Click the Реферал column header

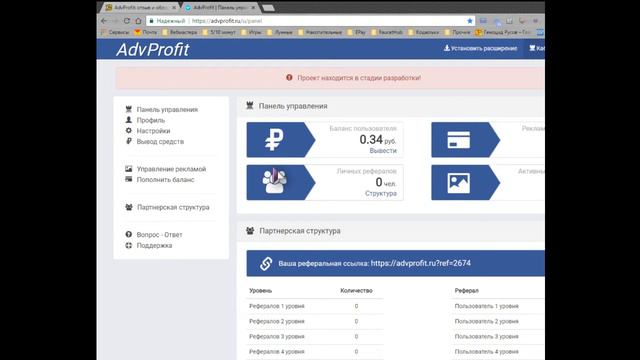tap(467, 291)
